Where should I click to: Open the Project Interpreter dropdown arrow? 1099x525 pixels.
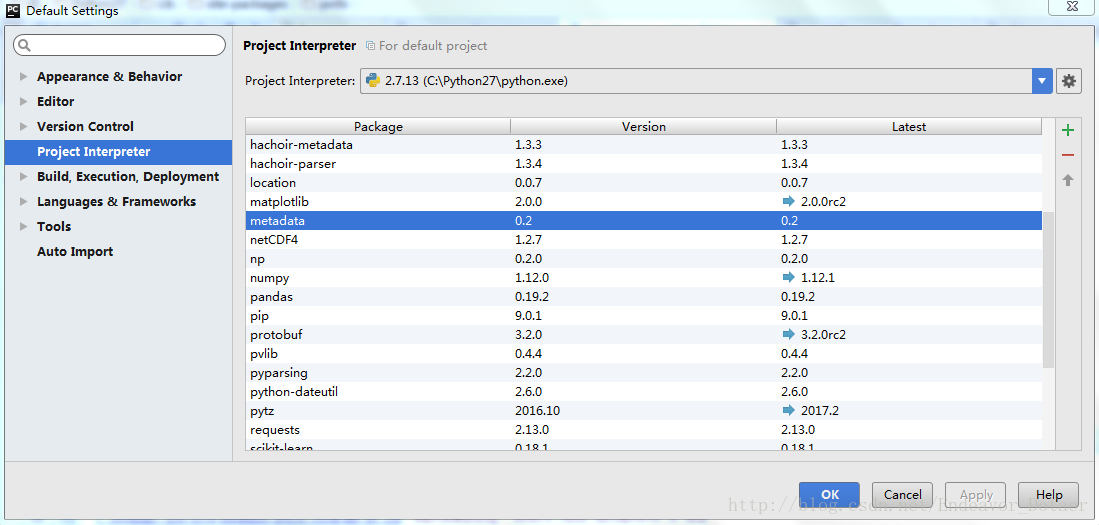(1042, 81)
